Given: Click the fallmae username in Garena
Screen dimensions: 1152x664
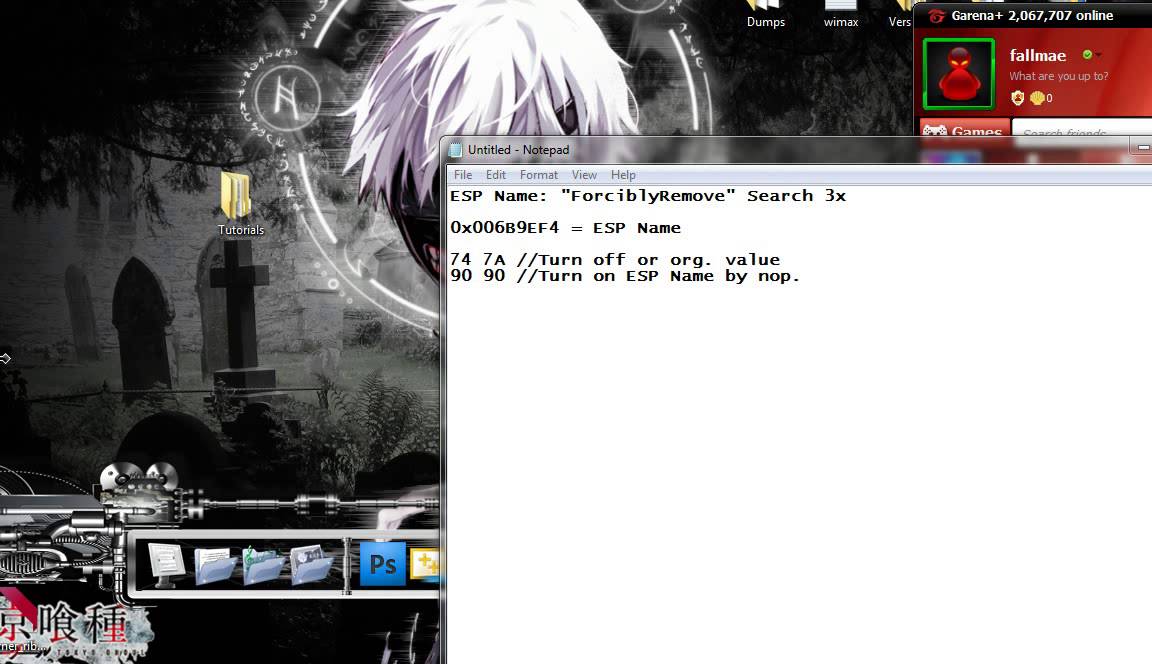Looking at the screenshot, I should point(1037,55).
